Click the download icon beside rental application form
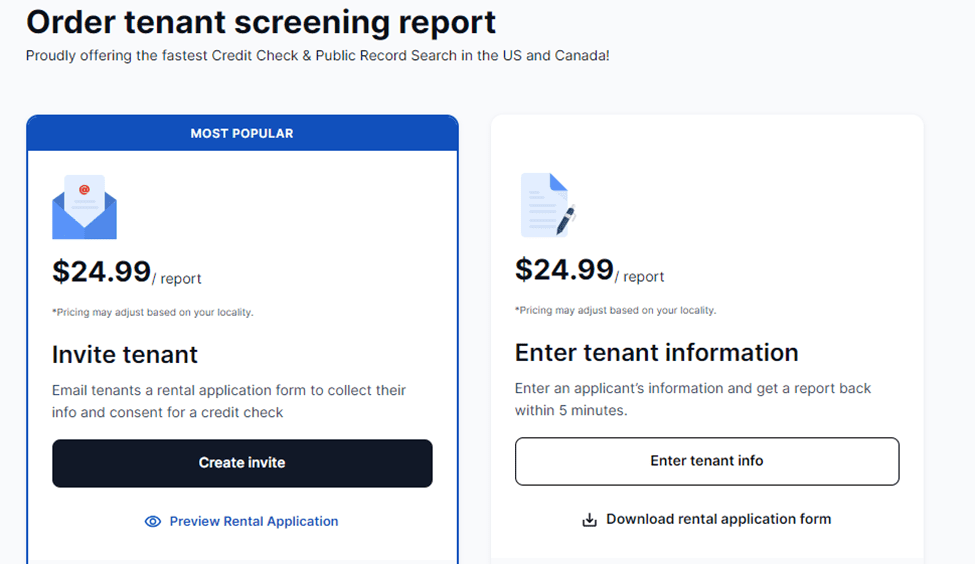The width and height of the screenshot is (975, 564). 590,519
